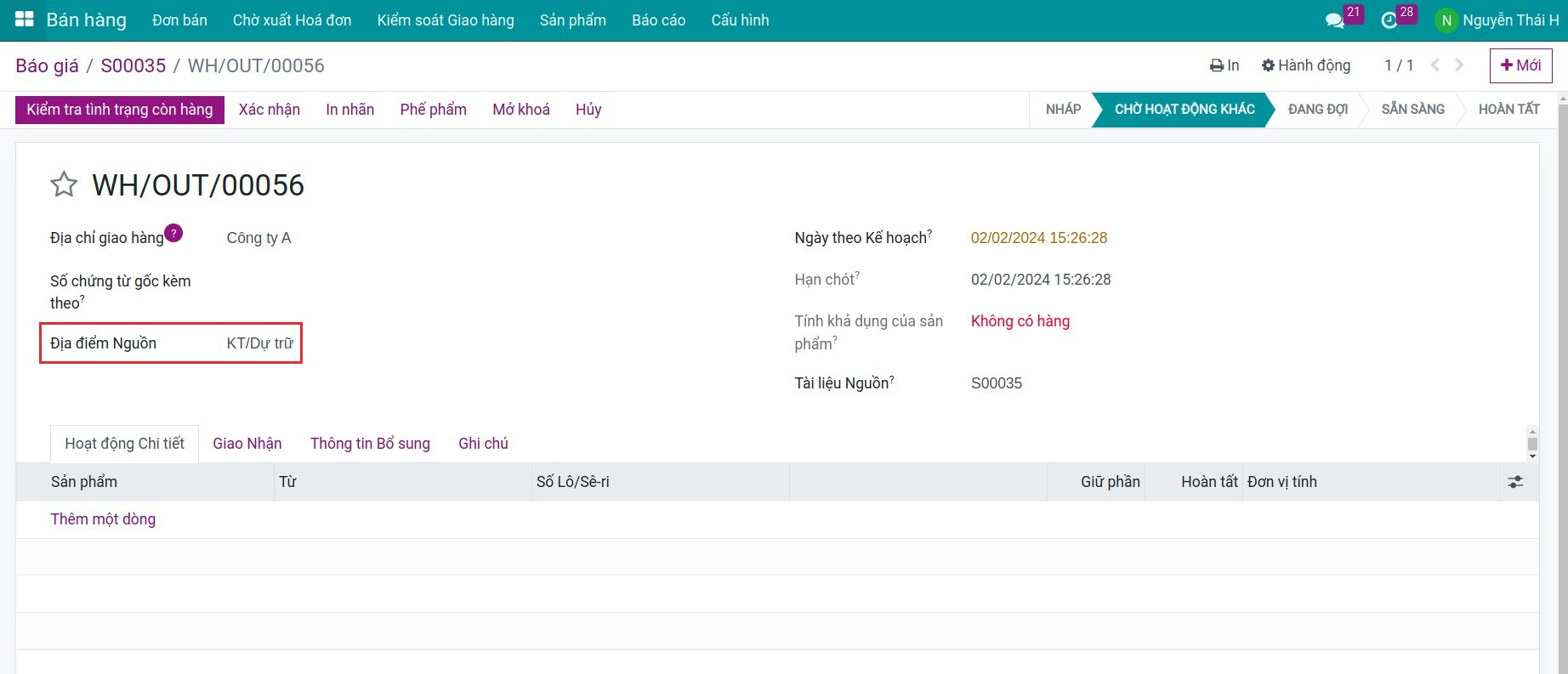The height and width of the screenshot is (674, 1568).
Task: Open the apps grid home menu icon
Action: click(24, 20)
